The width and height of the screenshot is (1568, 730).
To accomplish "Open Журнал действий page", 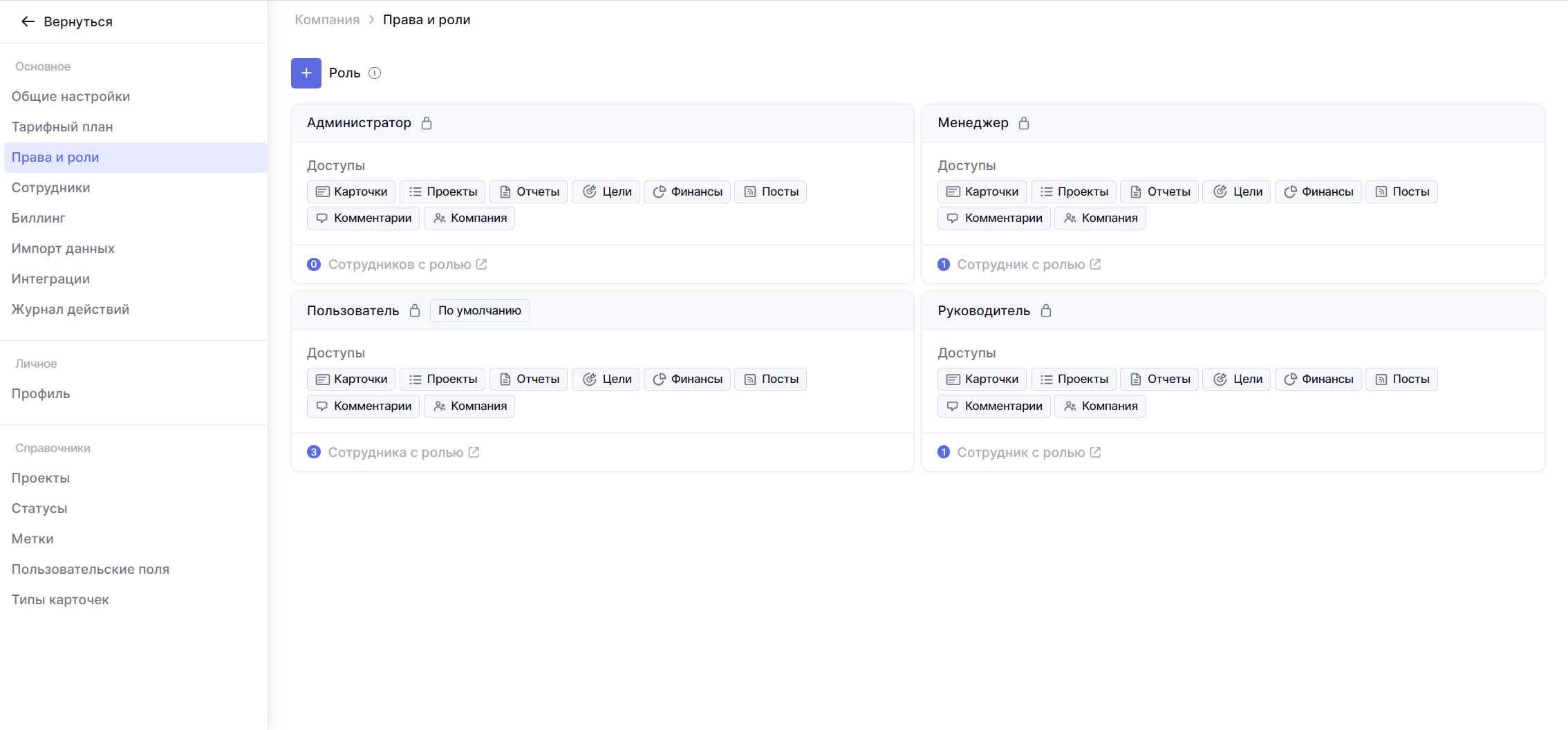I will (x=71, y=309).
